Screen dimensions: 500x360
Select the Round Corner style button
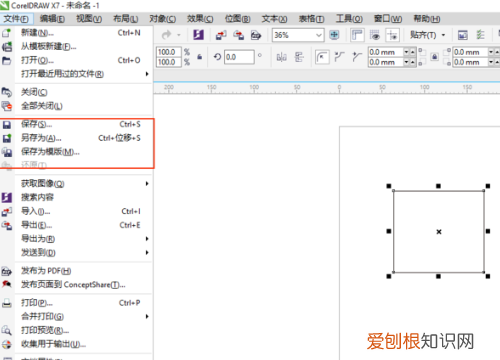[x=322, y=57]
